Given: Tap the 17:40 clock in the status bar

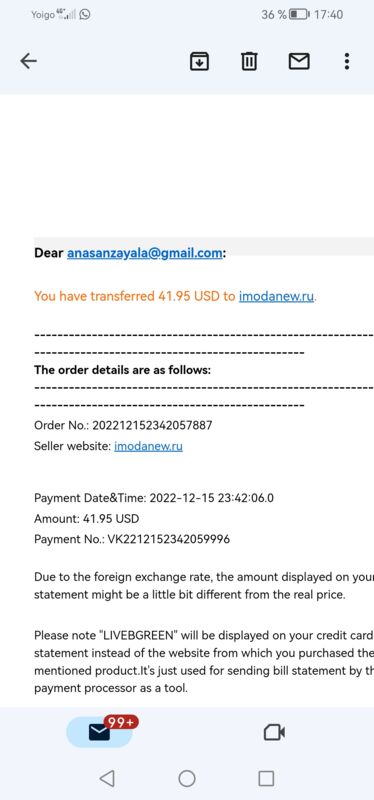Looking at the screenshot, I should tap(328, 14).
